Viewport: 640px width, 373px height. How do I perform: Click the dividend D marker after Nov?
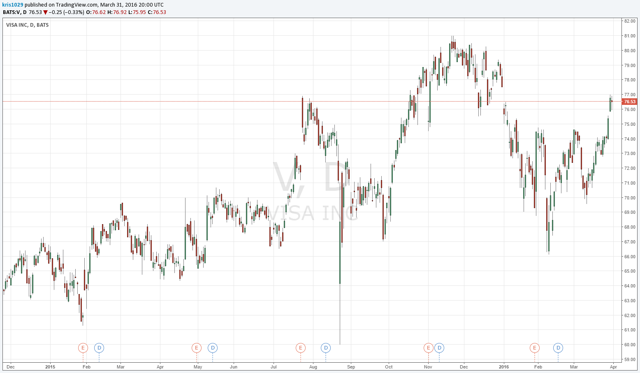click(x=439, y=348)
